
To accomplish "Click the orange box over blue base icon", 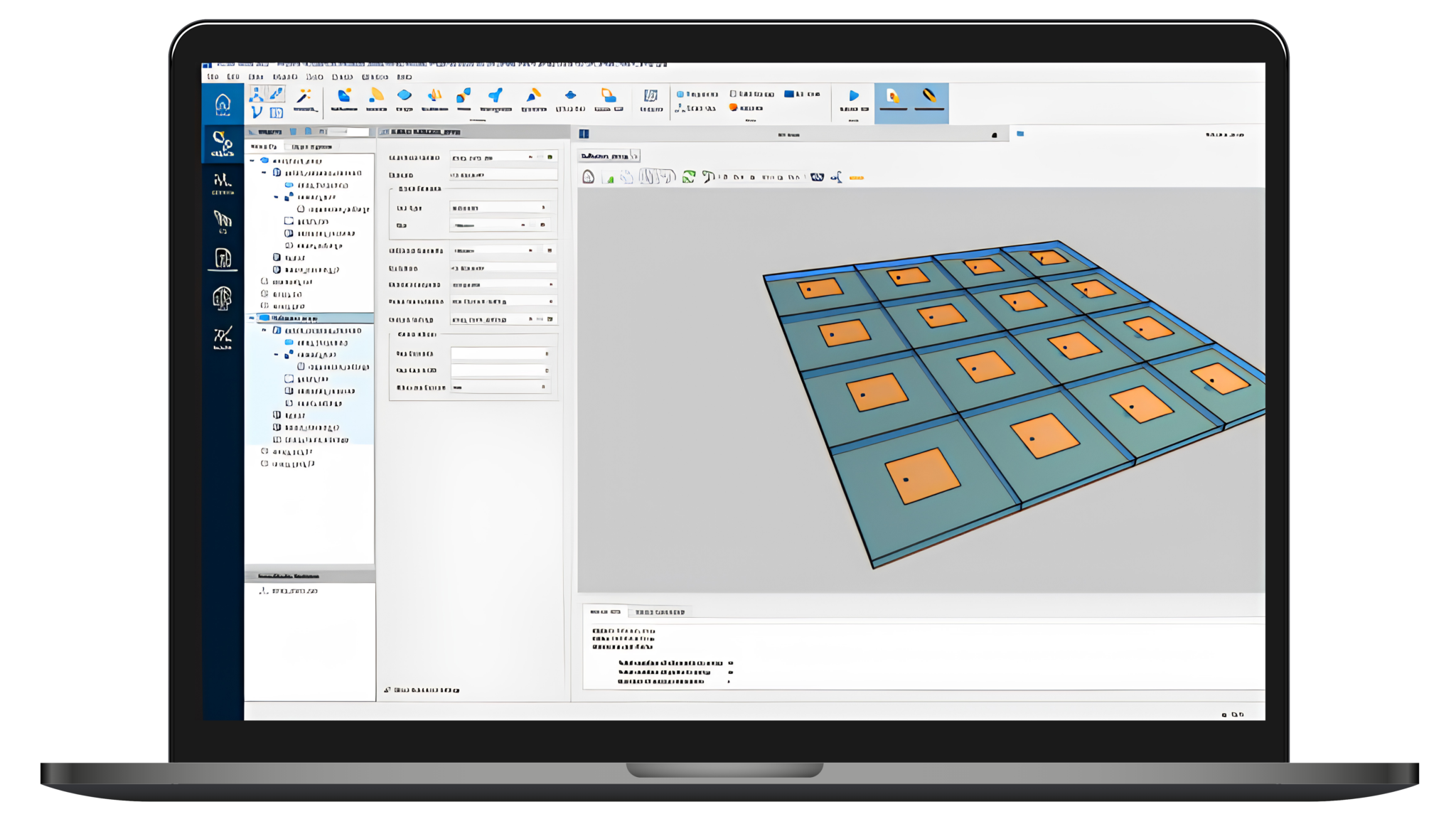I will (608, 95).
